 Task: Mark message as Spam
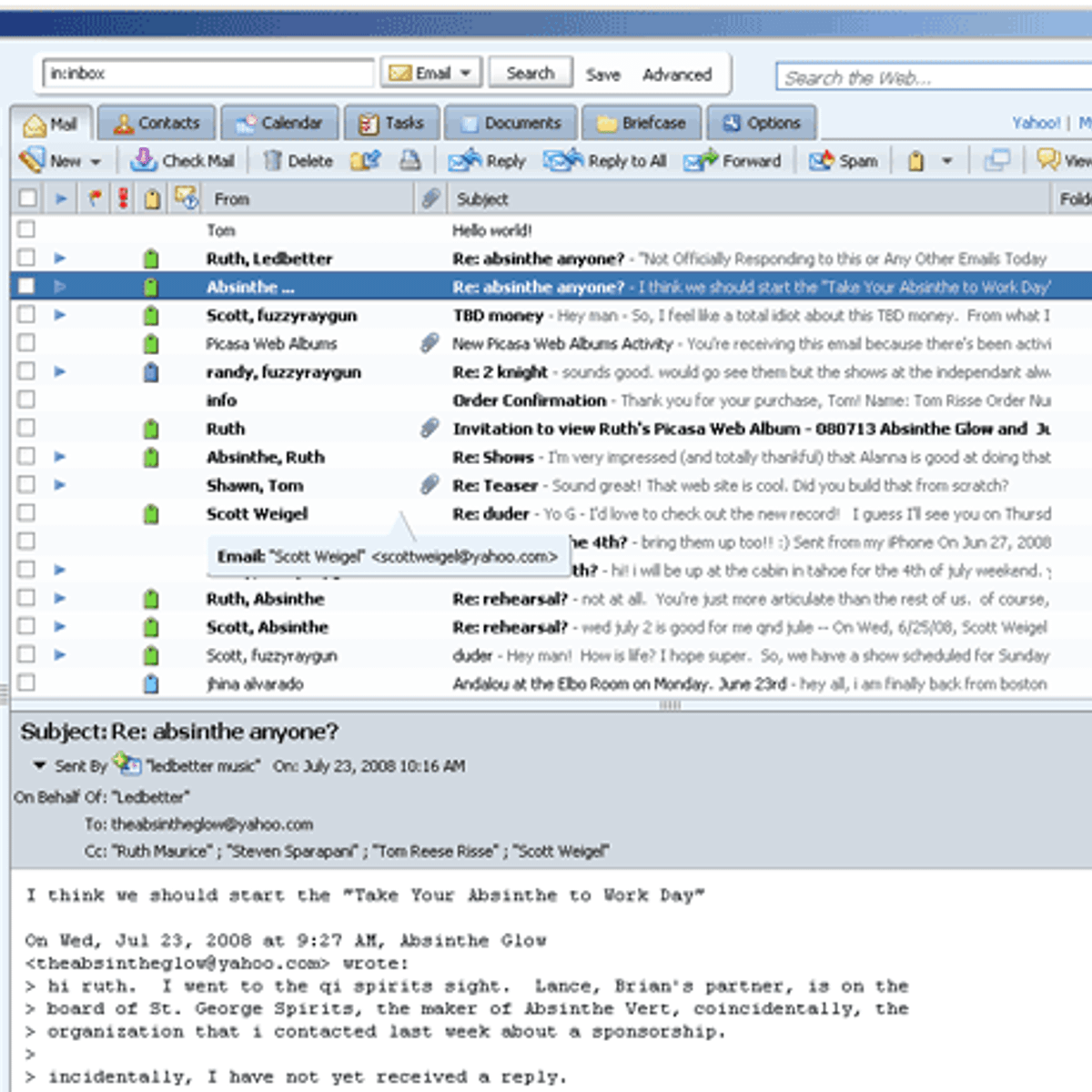click(x=844, y=161)
